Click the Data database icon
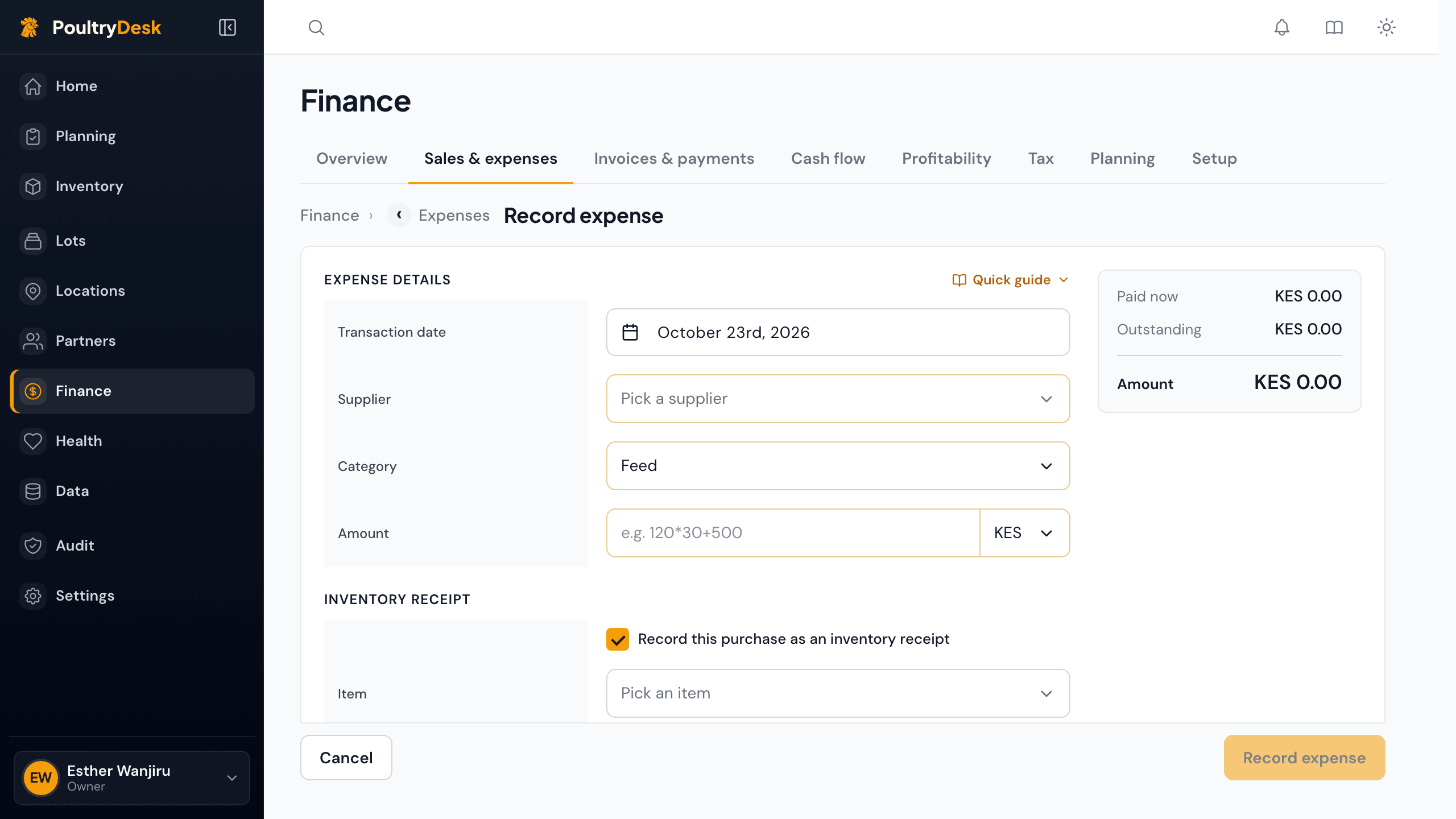The height and width of the screenshot is (819, 1456). pos(33,491)
